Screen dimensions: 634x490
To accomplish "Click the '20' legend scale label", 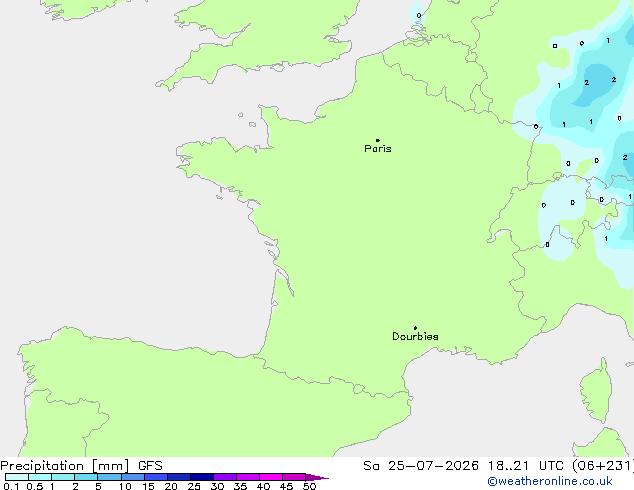I will click(x=171, y=486).
